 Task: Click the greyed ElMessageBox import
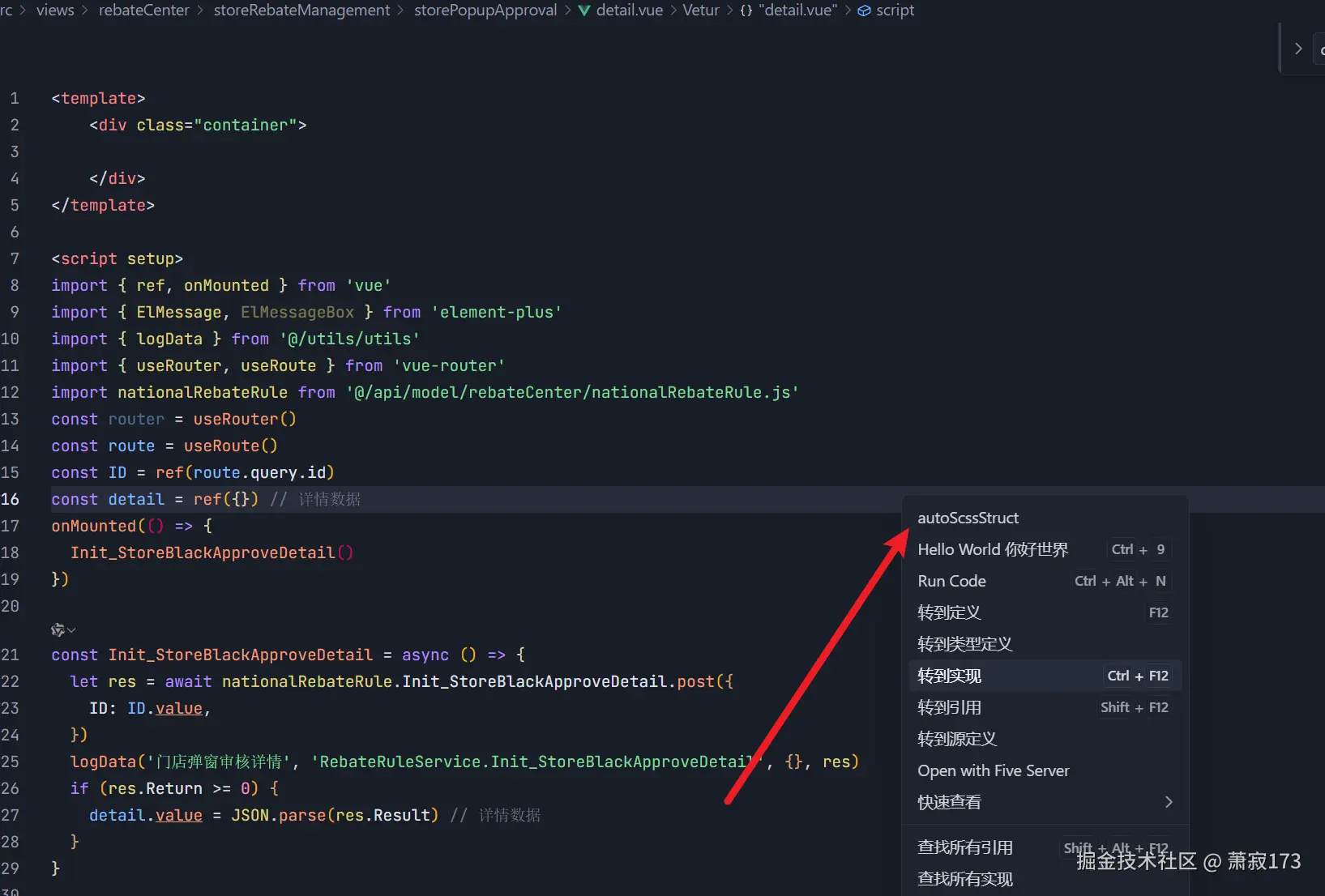[297, 312]
